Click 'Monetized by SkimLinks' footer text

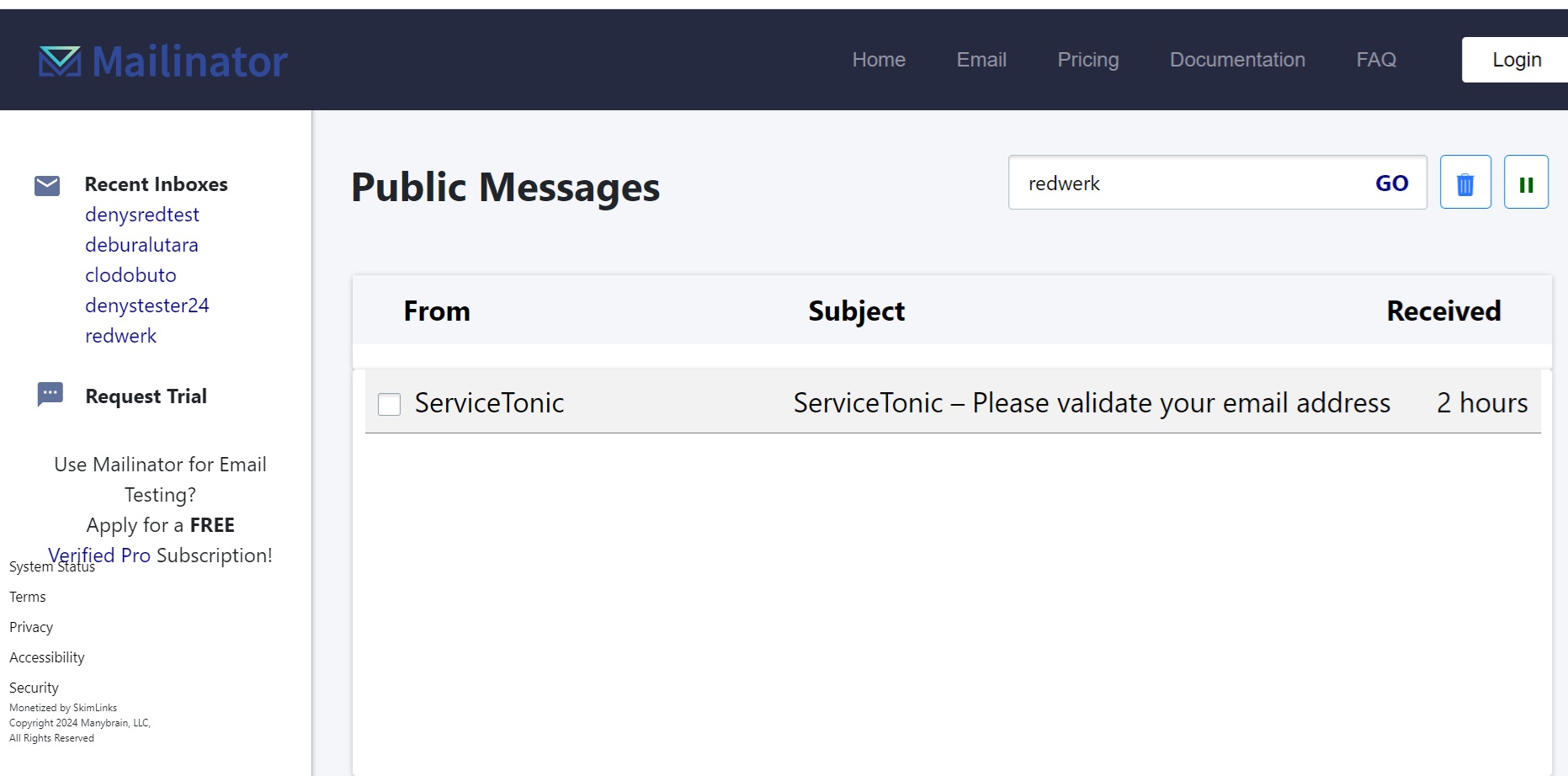(x=63, y=708)
